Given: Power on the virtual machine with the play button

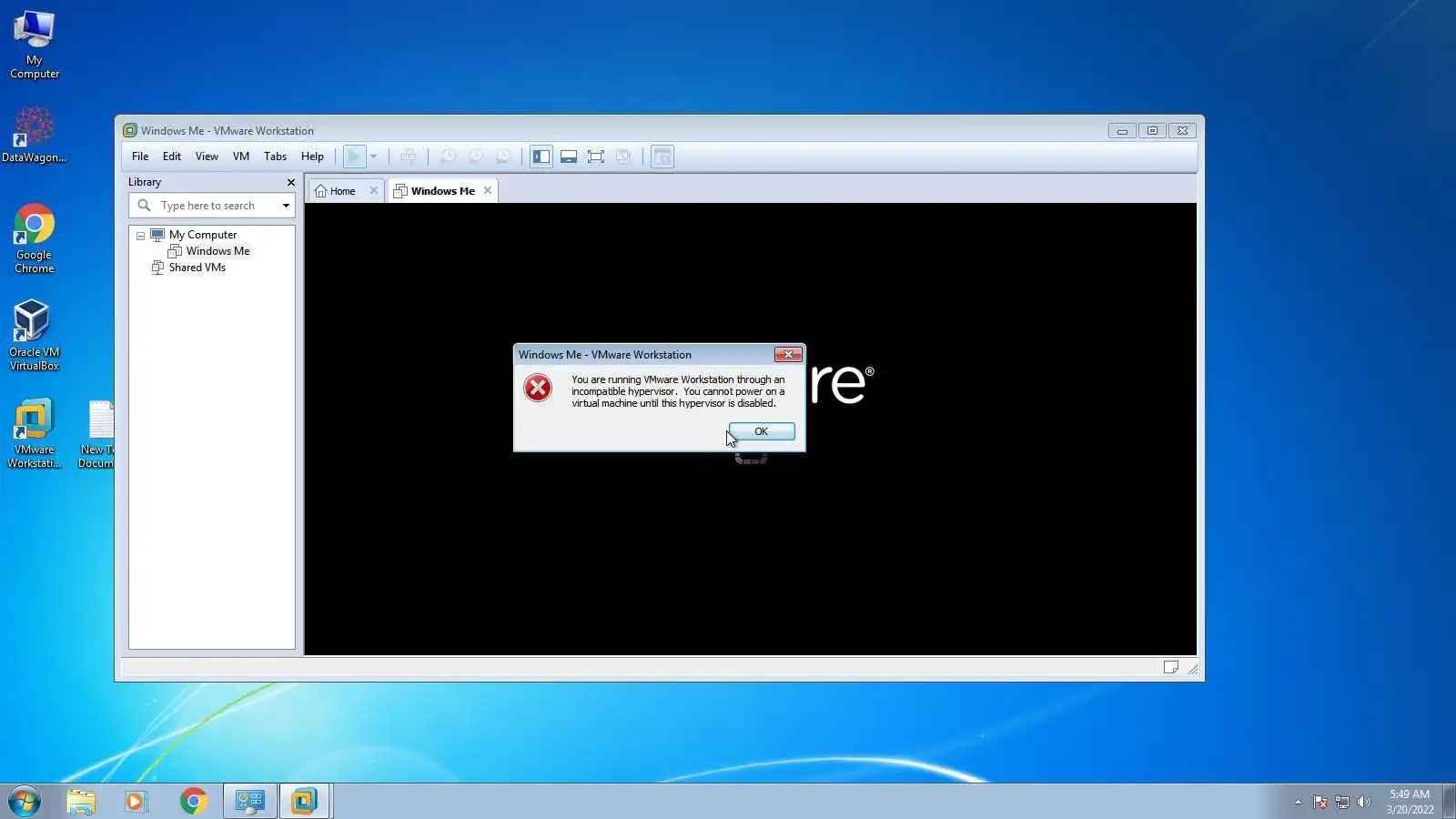Looking at the screenshot, I should [x=354, y=157].
